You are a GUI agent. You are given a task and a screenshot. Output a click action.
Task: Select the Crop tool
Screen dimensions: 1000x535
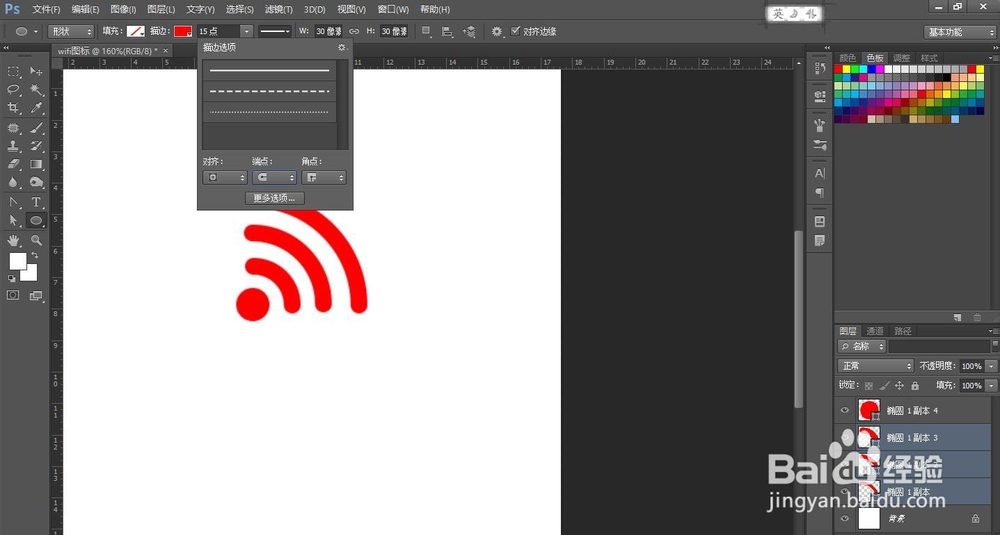pyautogui.click(x=13, y=108)
